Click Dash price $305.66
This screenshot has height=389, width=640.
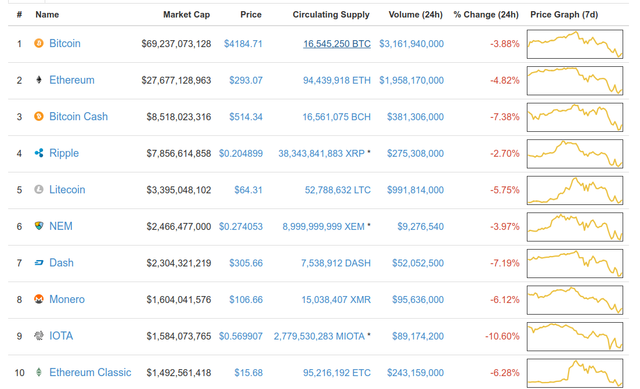coord(246,263)
